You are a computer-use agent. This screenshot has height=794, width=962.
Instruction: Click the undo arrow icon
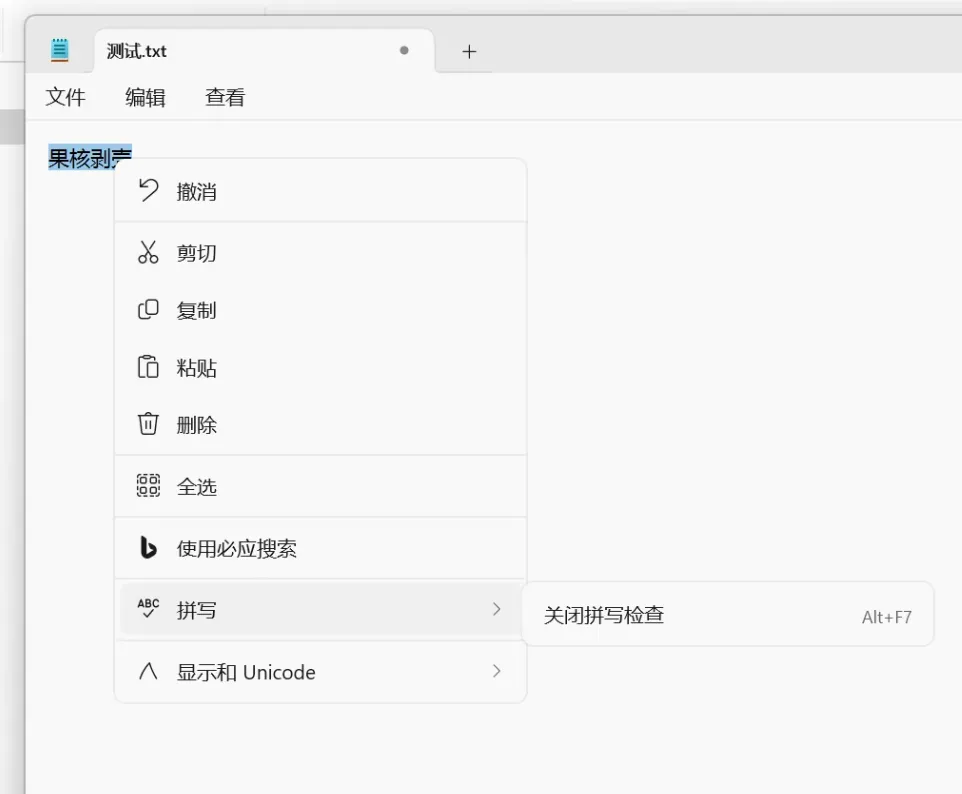click(148, 190)
